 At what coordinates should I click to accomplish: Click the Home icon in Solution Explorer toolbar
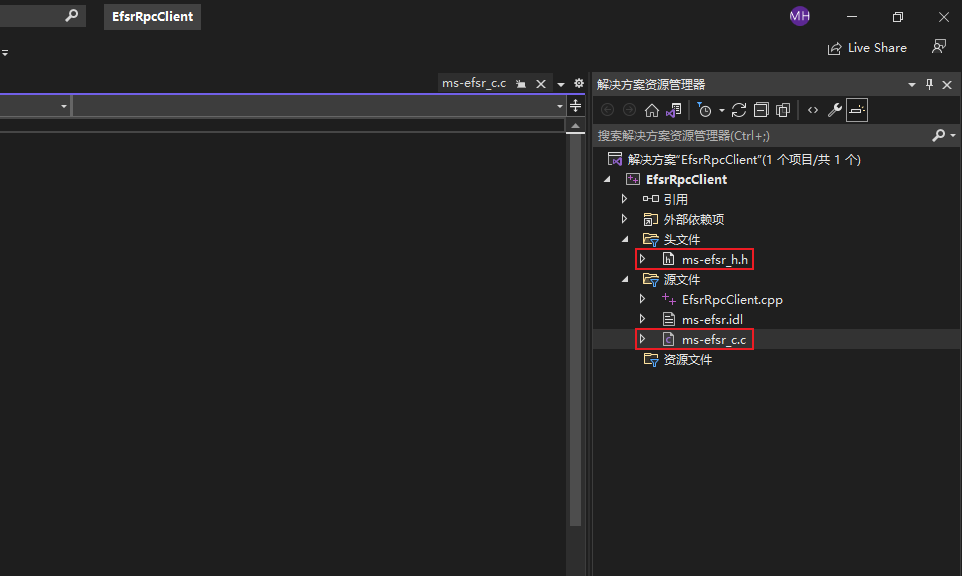(x=652, y=110)
